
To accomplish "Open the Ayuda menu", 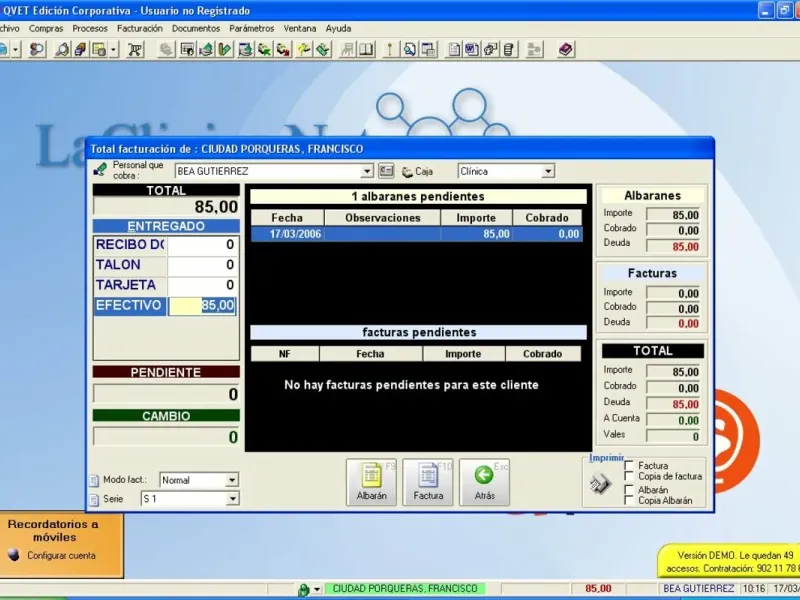I will point(338,29).
